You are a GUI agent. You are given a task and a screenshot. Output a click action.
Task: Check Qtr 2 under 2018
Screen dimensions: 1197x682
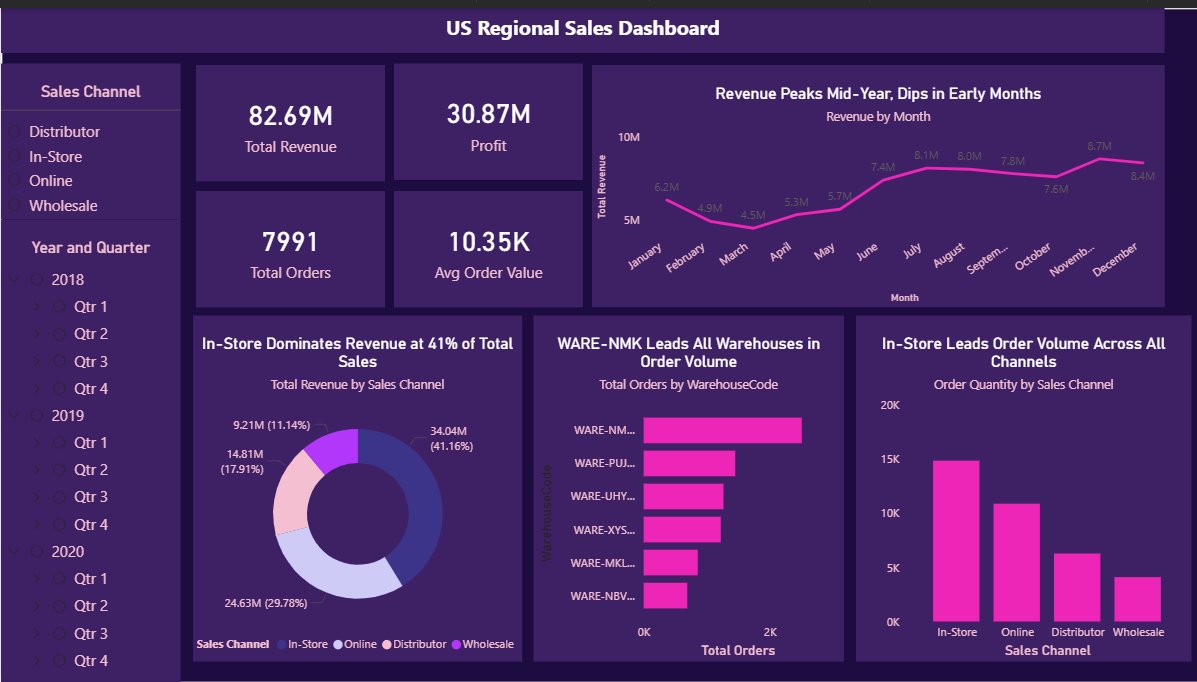pos(60,334)
